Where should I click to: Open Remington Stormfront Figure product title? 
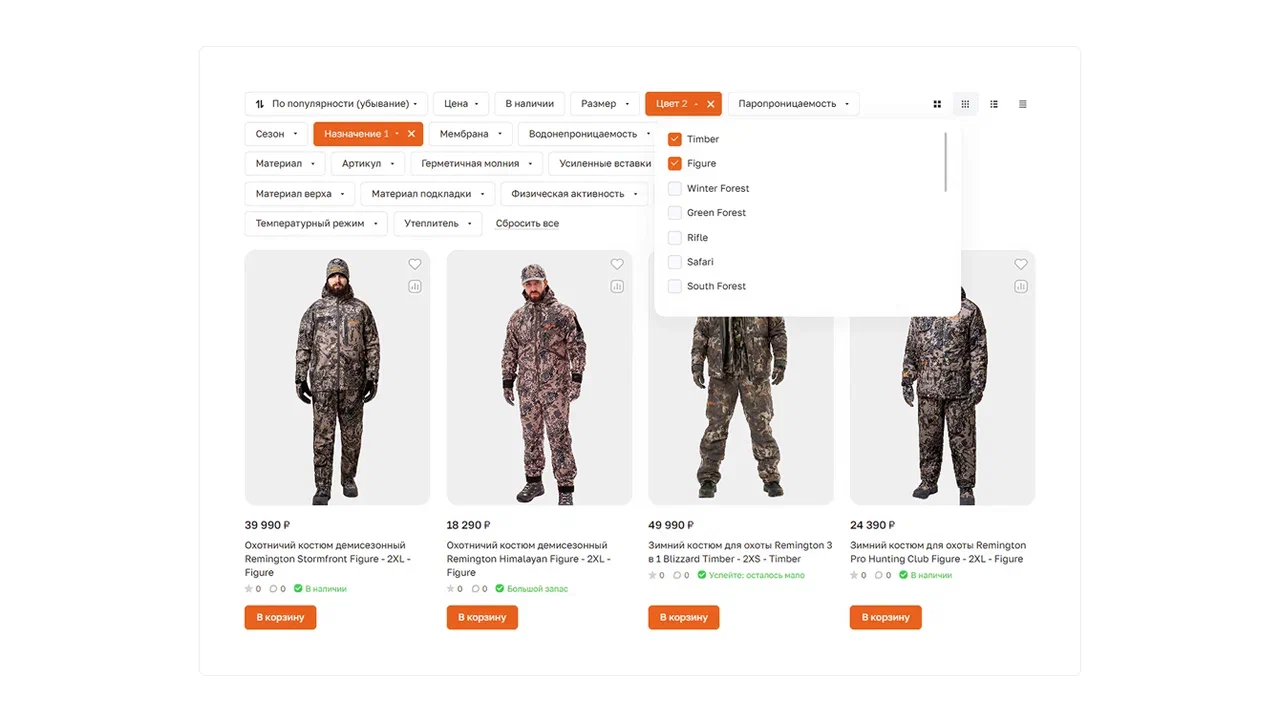point(329,559)
